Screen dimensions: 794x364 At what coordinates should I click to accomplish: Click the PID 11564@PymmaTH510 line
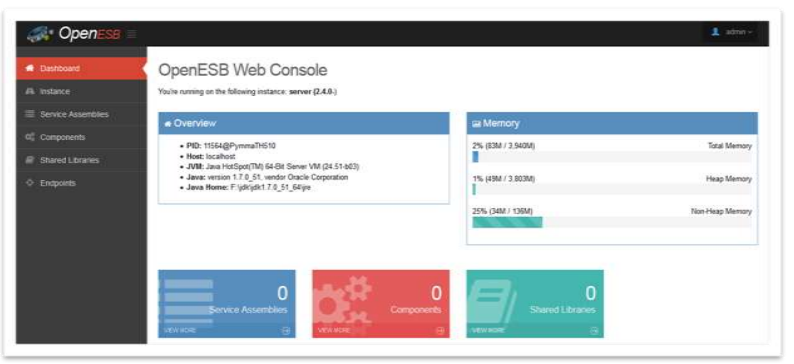(x=231, y=146)
